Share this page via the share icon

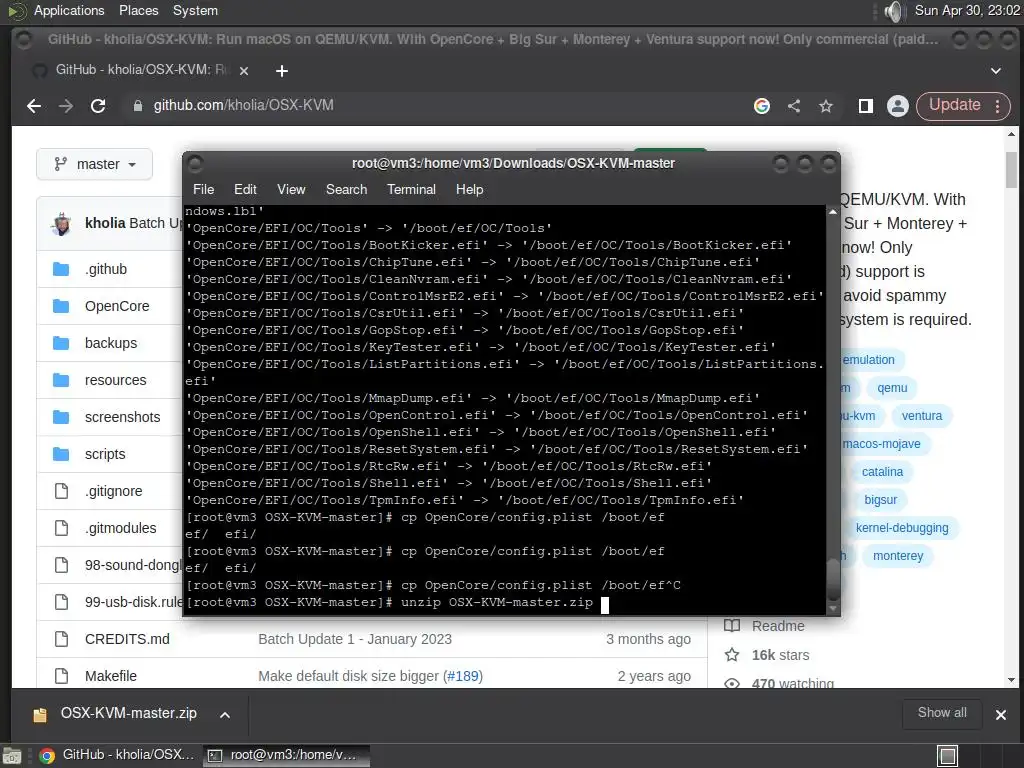794,106
